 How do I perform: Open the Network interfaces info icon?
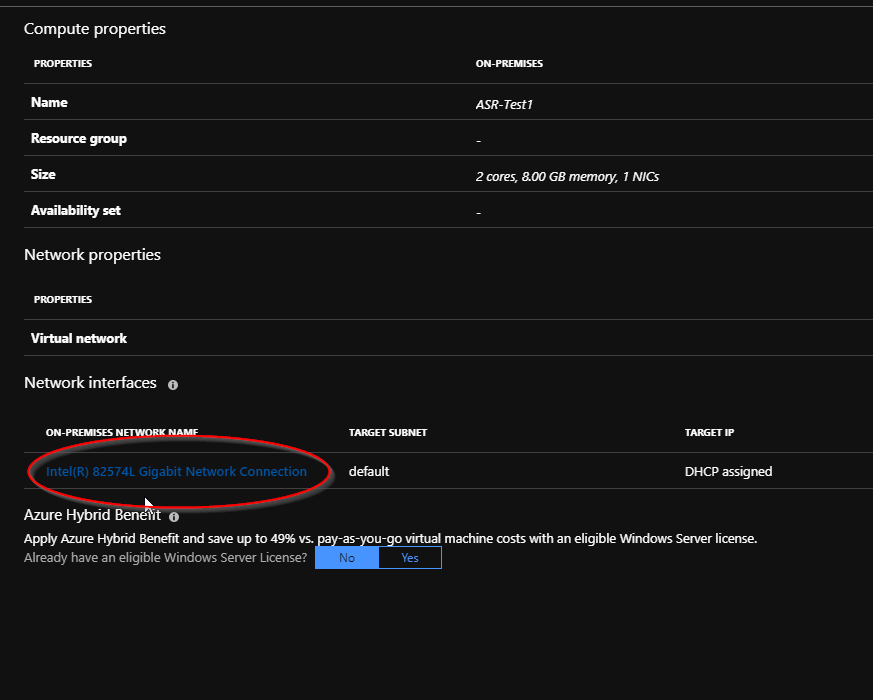coord(173,385)
